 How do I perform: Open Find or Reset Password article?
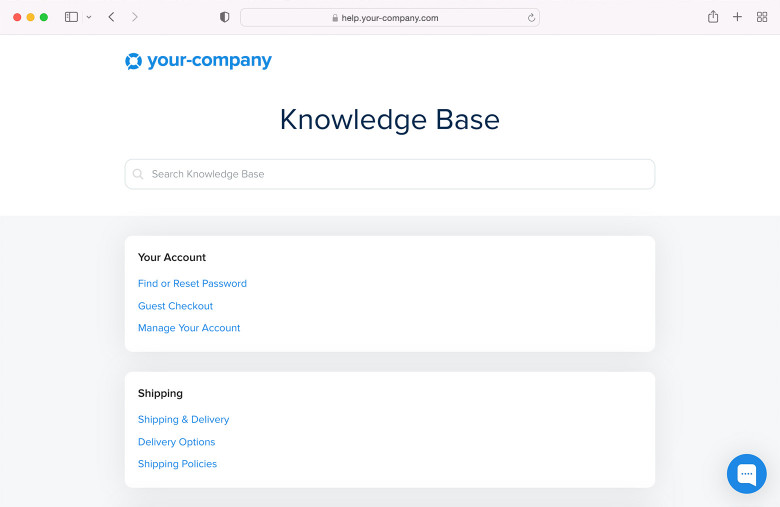pyautogui.click(x=192, y=284)
